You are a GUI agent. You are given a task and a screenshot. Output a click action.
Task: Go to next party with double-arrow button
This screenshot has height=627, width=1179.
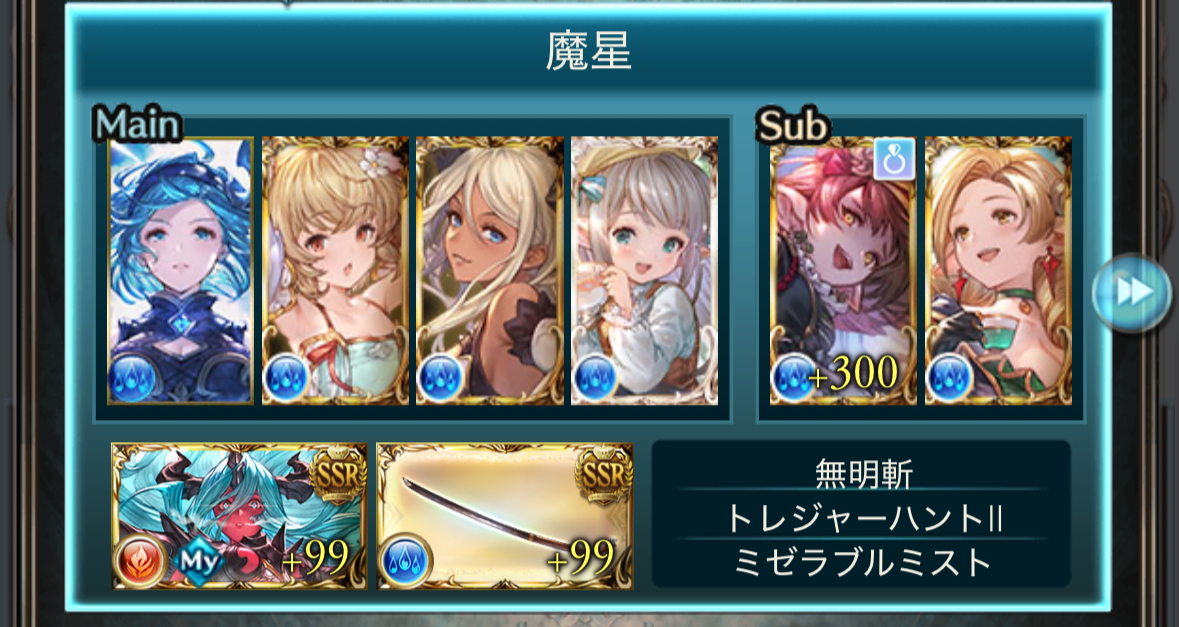[1132, 292]
